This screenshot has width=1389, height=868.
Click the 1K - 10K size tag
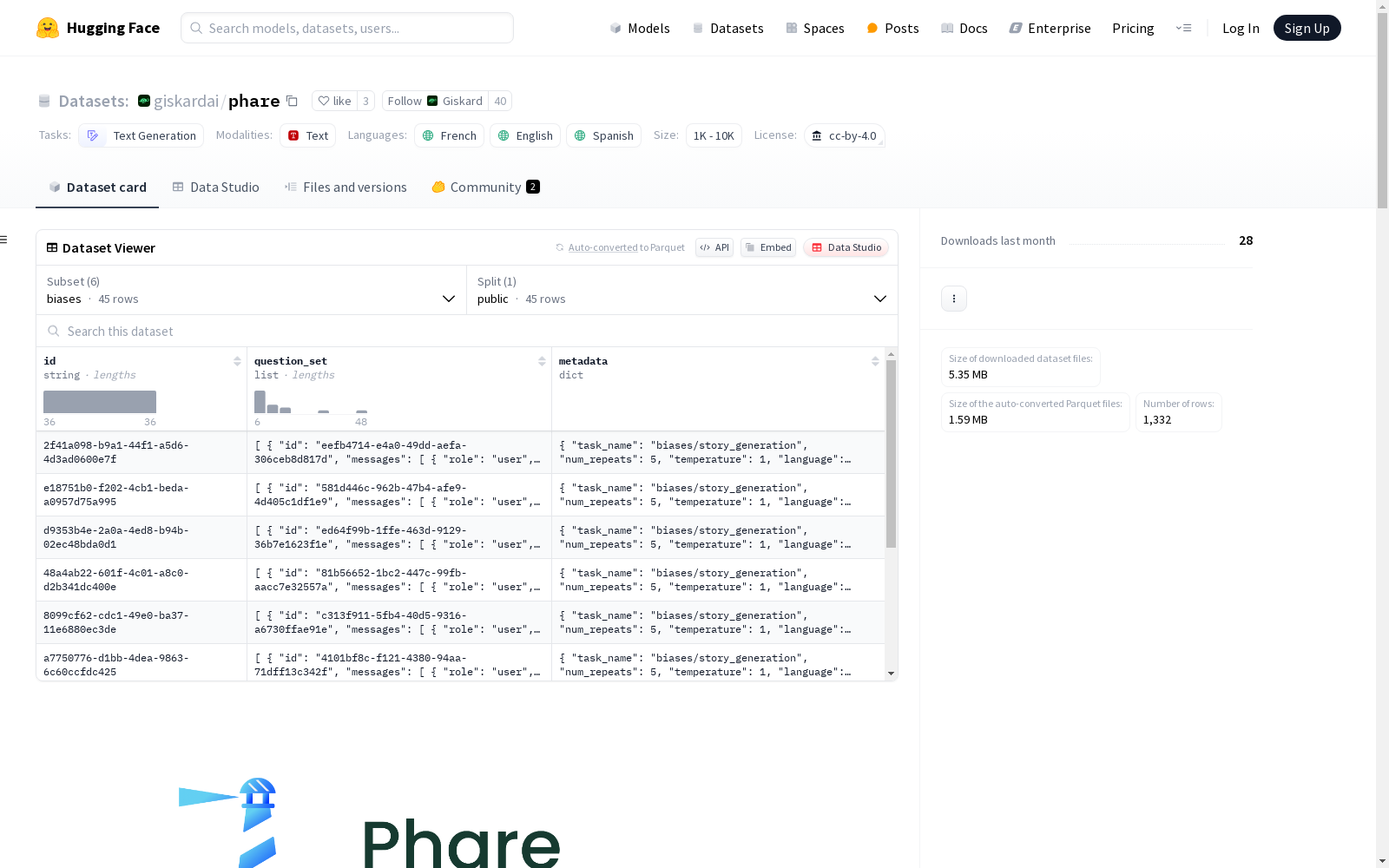pyautogui.click(x=714, y=135)
